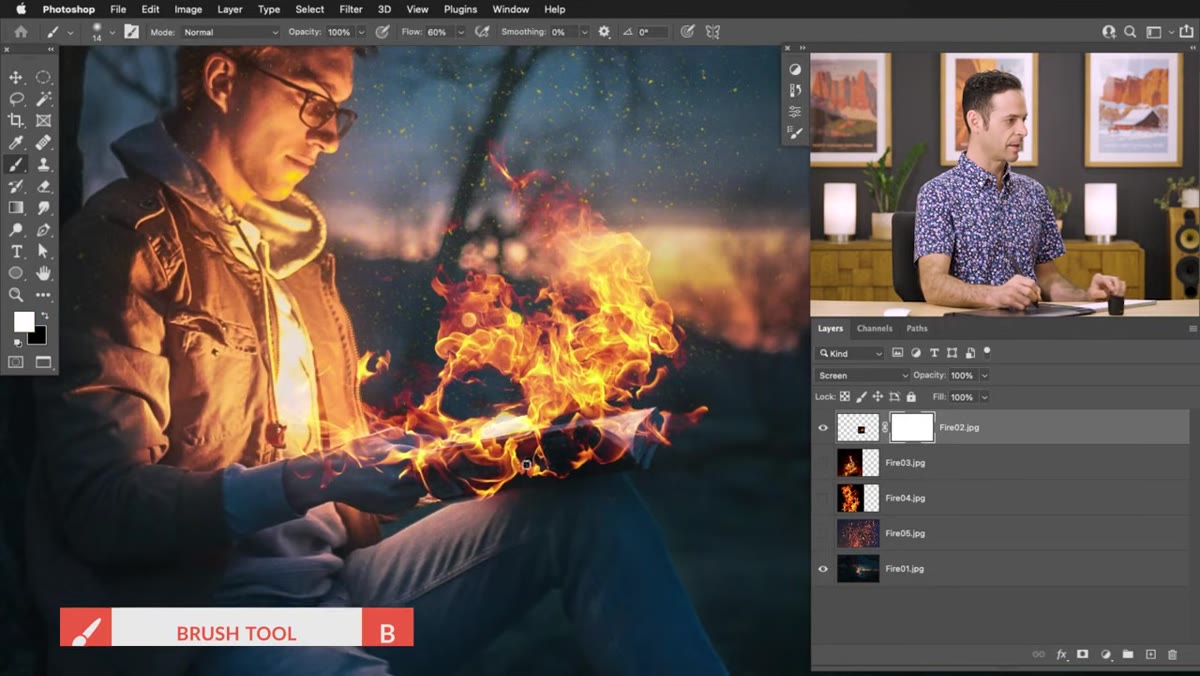
Task: Open smoothing options gear
Action: point(604,32)
